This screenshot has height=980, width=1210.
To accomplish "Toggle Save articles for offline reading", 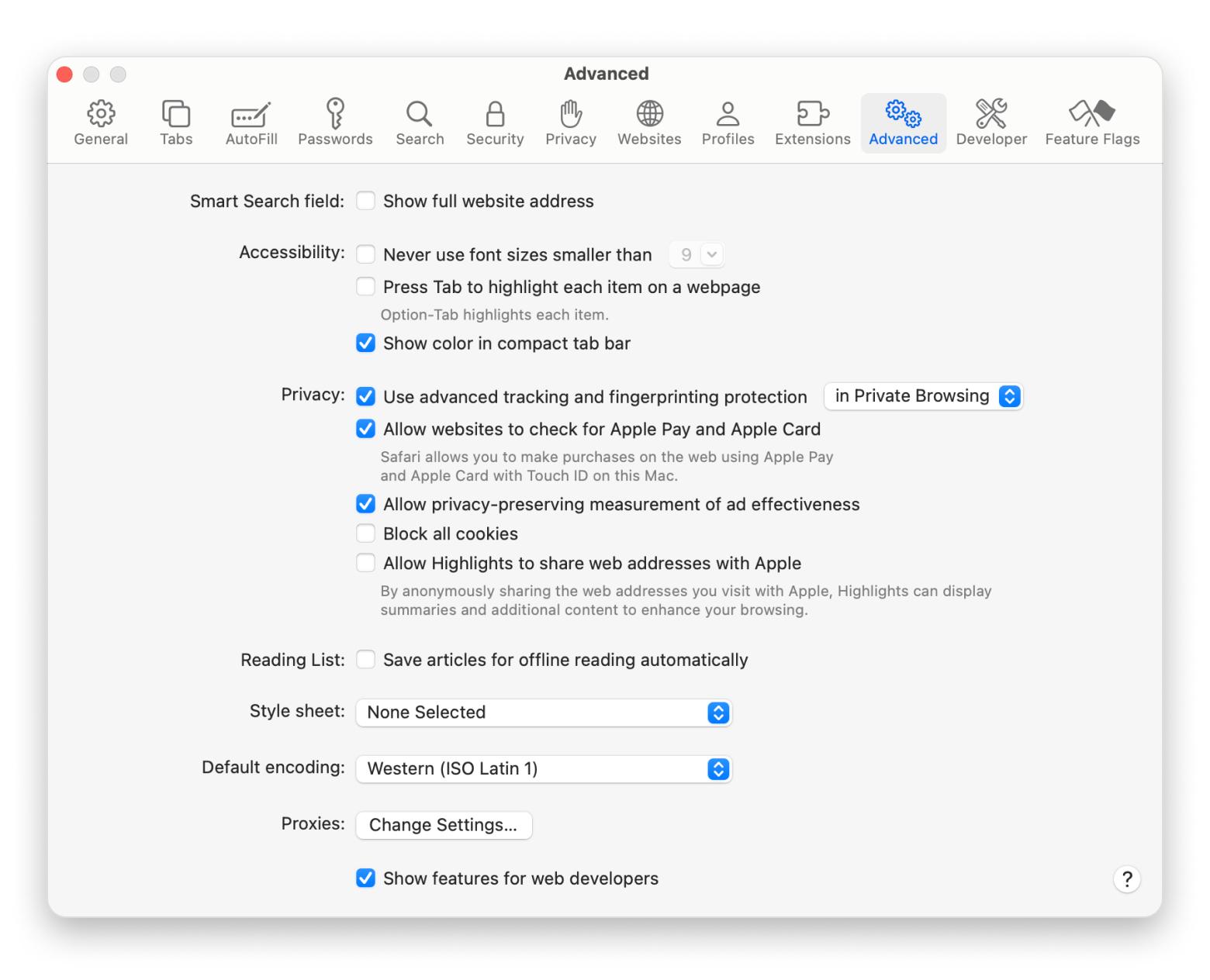I will [x=365, y=660].
